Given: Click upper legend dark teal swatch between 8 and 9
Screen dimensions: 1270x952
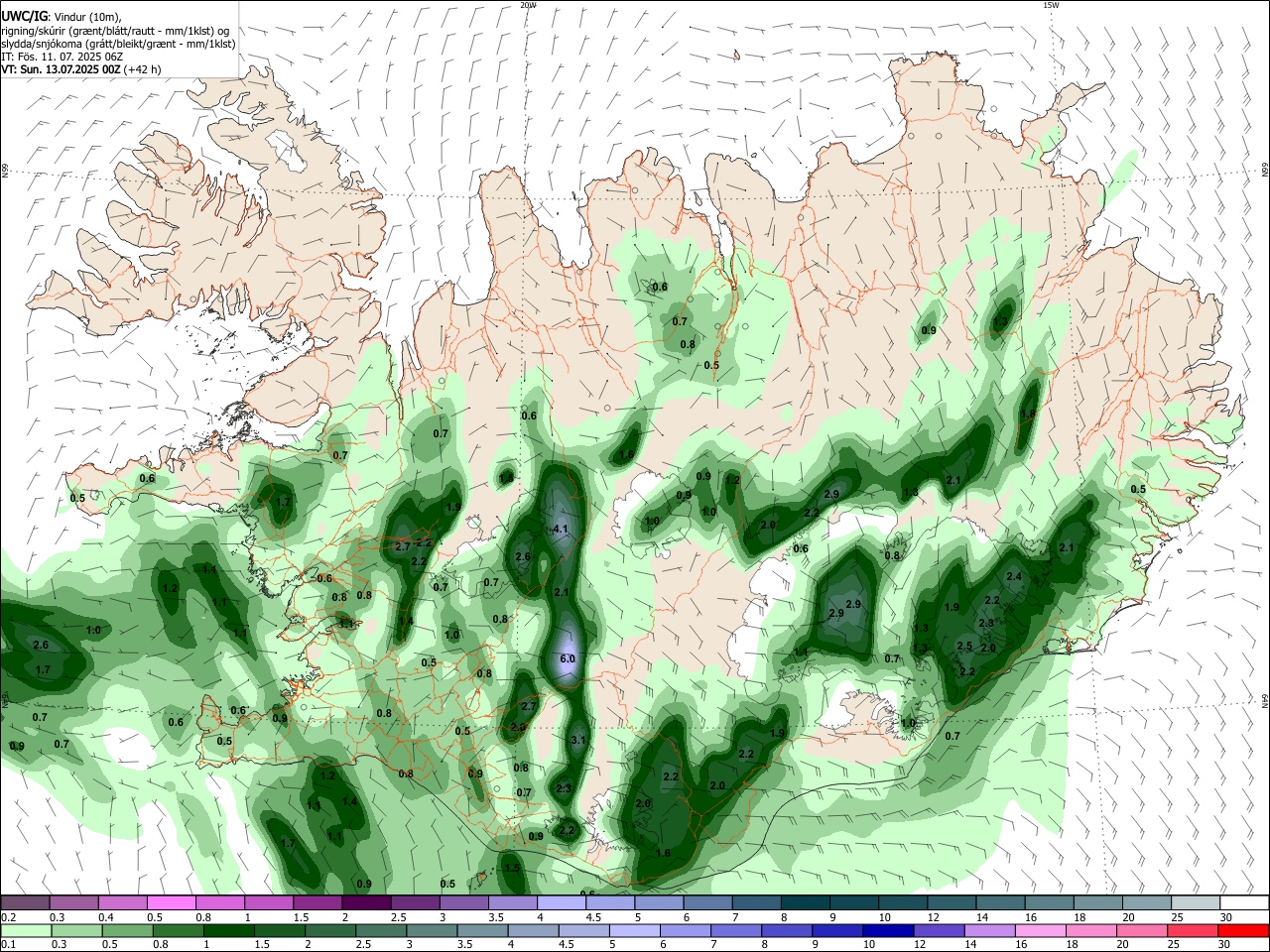Looking at the screenshot, I should pos(806,902).
